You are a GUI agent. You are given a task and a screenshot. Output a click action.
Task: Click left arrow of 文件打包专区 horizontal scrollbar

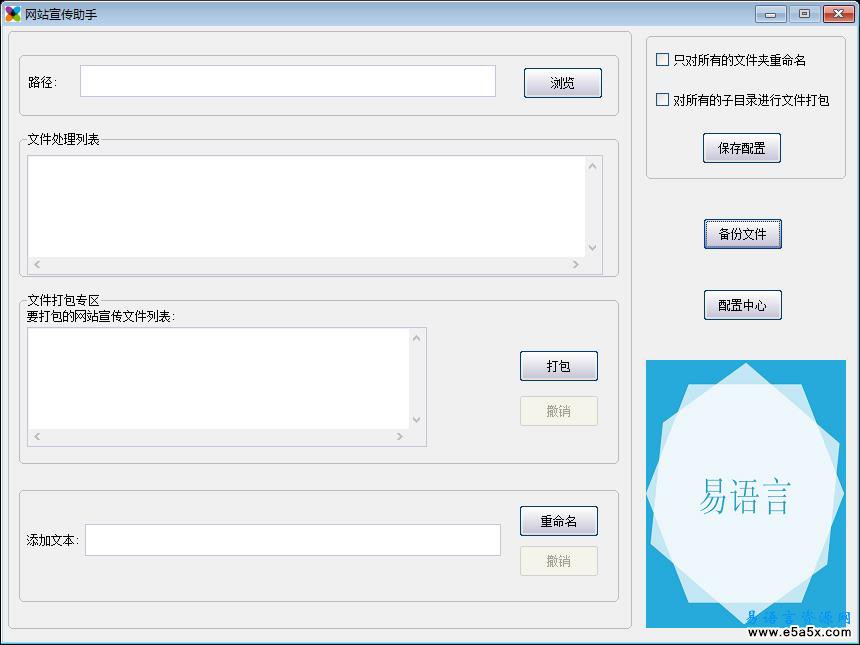click(37, 437)
